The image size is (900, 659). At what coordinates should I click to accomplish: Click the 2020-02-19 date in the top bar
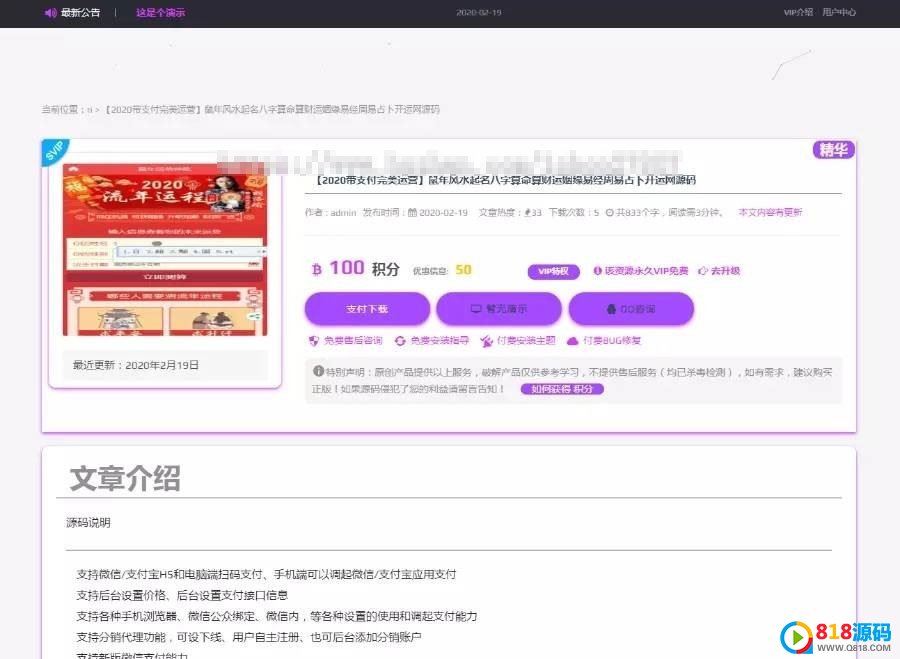479,13
